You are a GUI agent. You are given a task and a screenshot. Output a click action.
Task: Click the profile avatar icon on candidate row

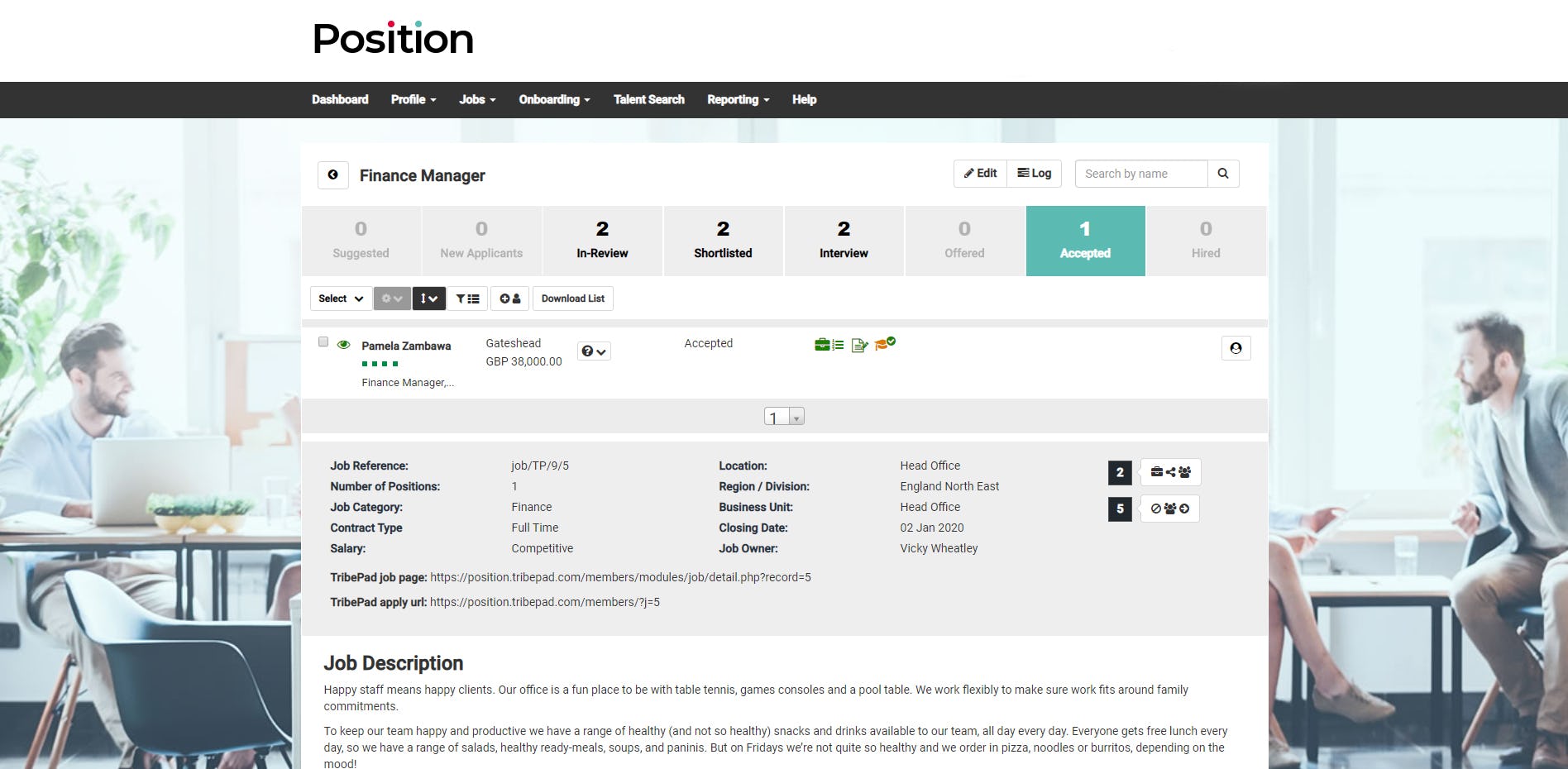[1236, 348]
